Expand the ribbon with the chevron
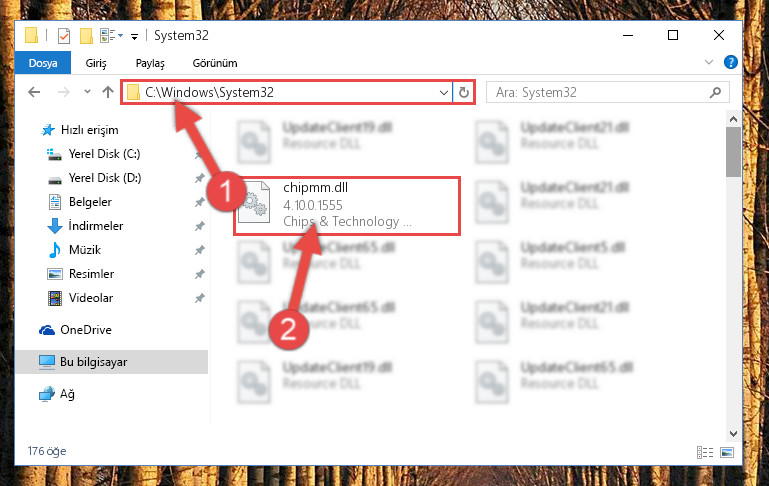The image size is (769, 486). point(709,62)
